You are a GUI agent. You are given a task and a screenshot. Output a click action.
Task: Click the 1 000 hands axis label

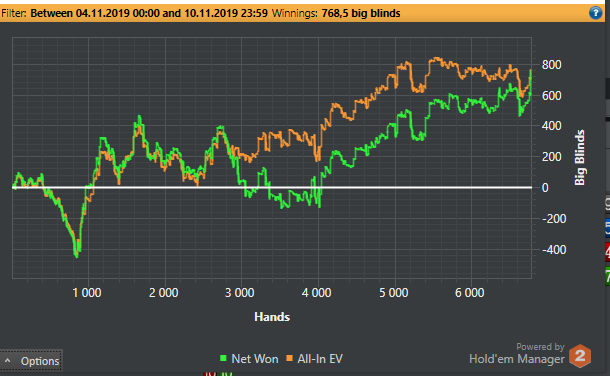pyautogui.click(x=87, y=293)
